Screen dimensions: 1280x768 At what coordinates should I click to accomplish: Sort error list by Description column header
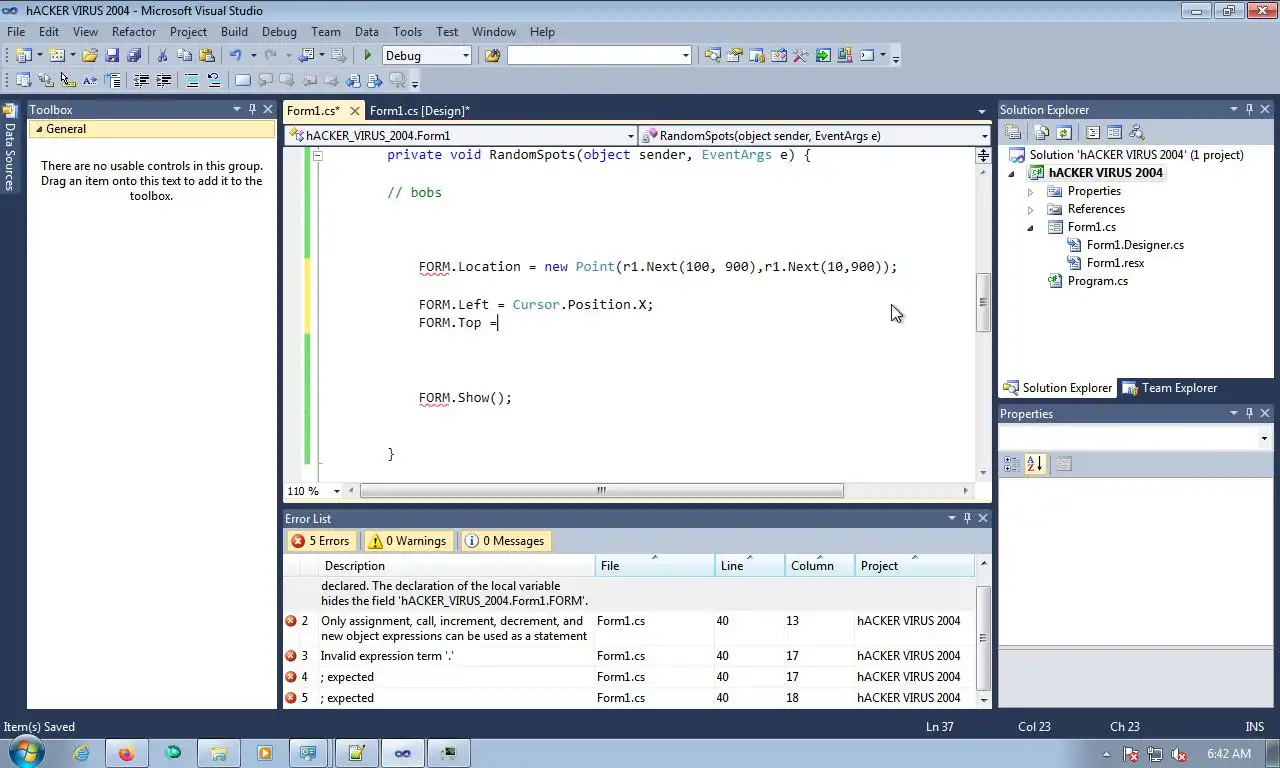[457, 566]
